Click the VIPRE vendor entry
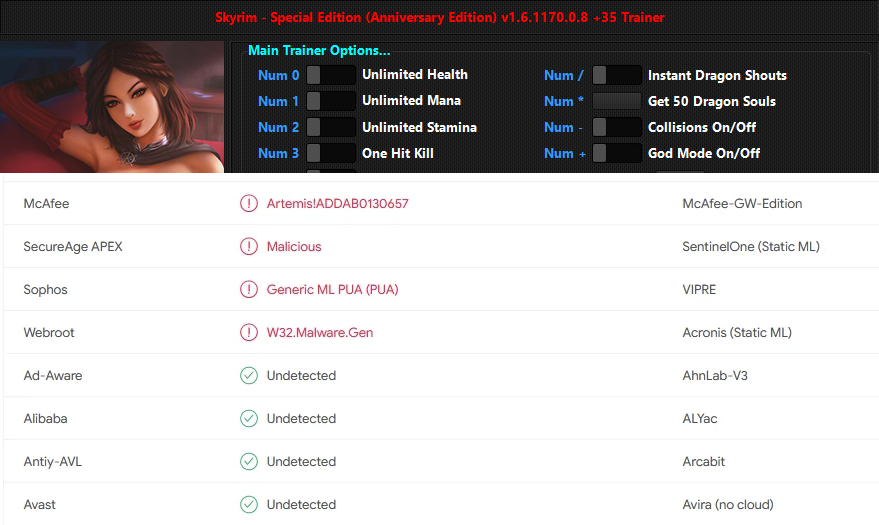The image size is (879, 525). pyautogui.click(x=699, y=290)
